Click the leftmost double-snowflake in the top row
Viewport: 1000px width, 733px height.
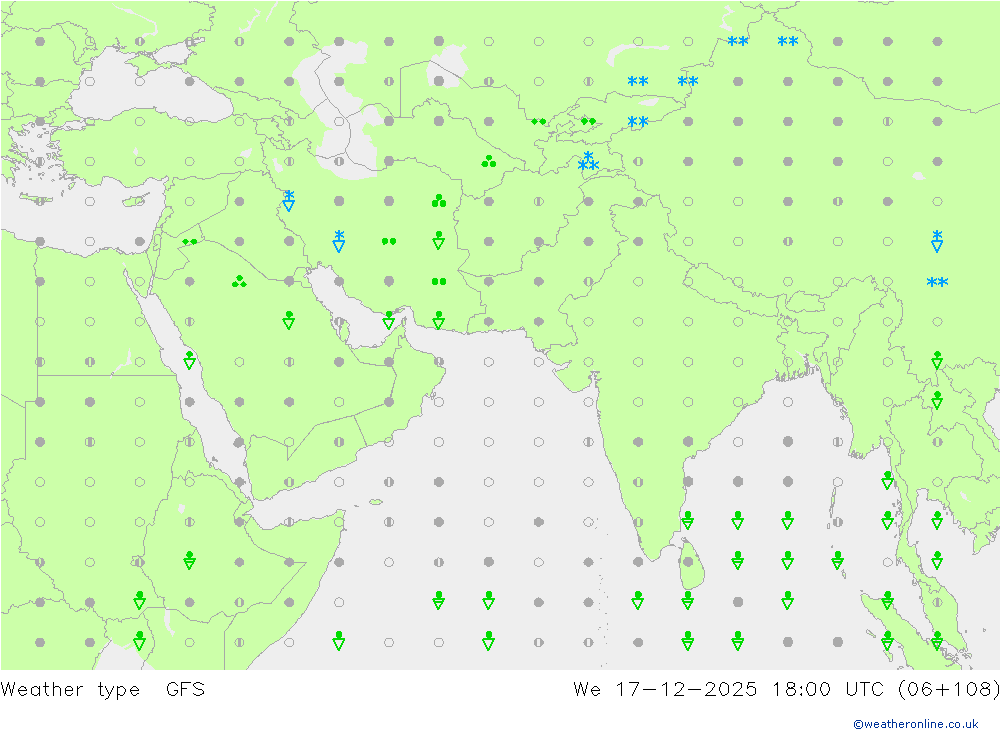(738, 41)
